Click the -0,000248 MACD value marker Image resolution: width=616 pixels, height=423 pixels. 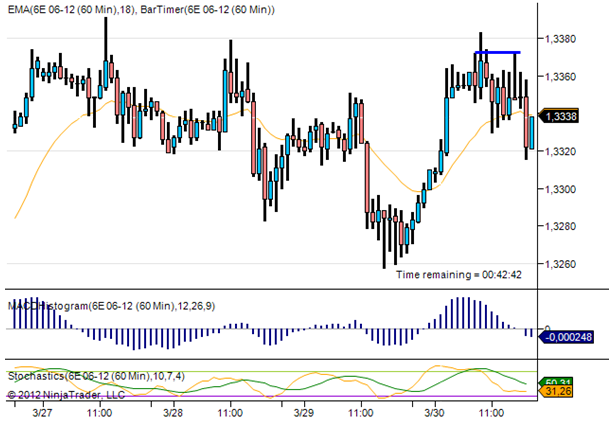566,337
